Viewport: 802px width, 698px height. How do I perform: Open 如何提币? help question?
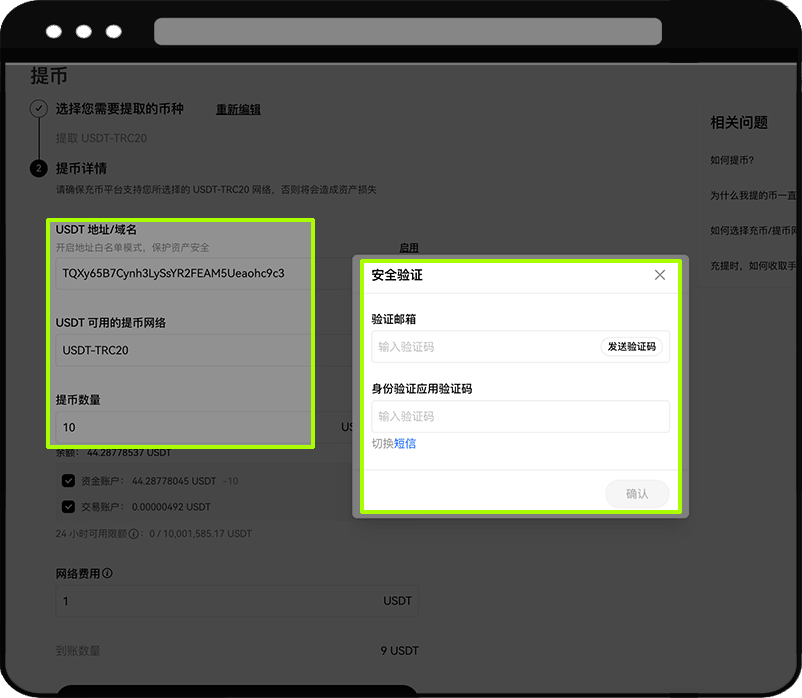(x=732, y=160)
